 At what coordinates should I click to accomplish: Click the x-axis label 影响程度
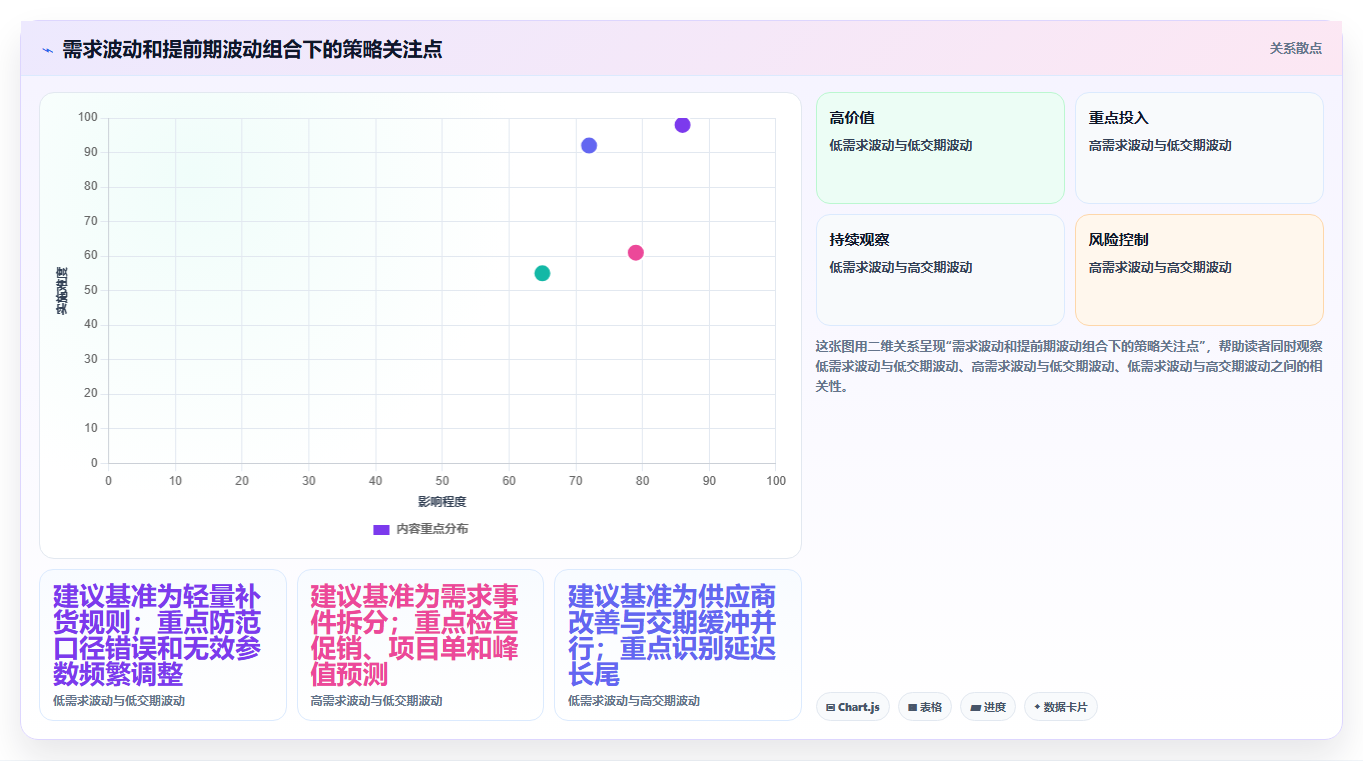(442, 502)
